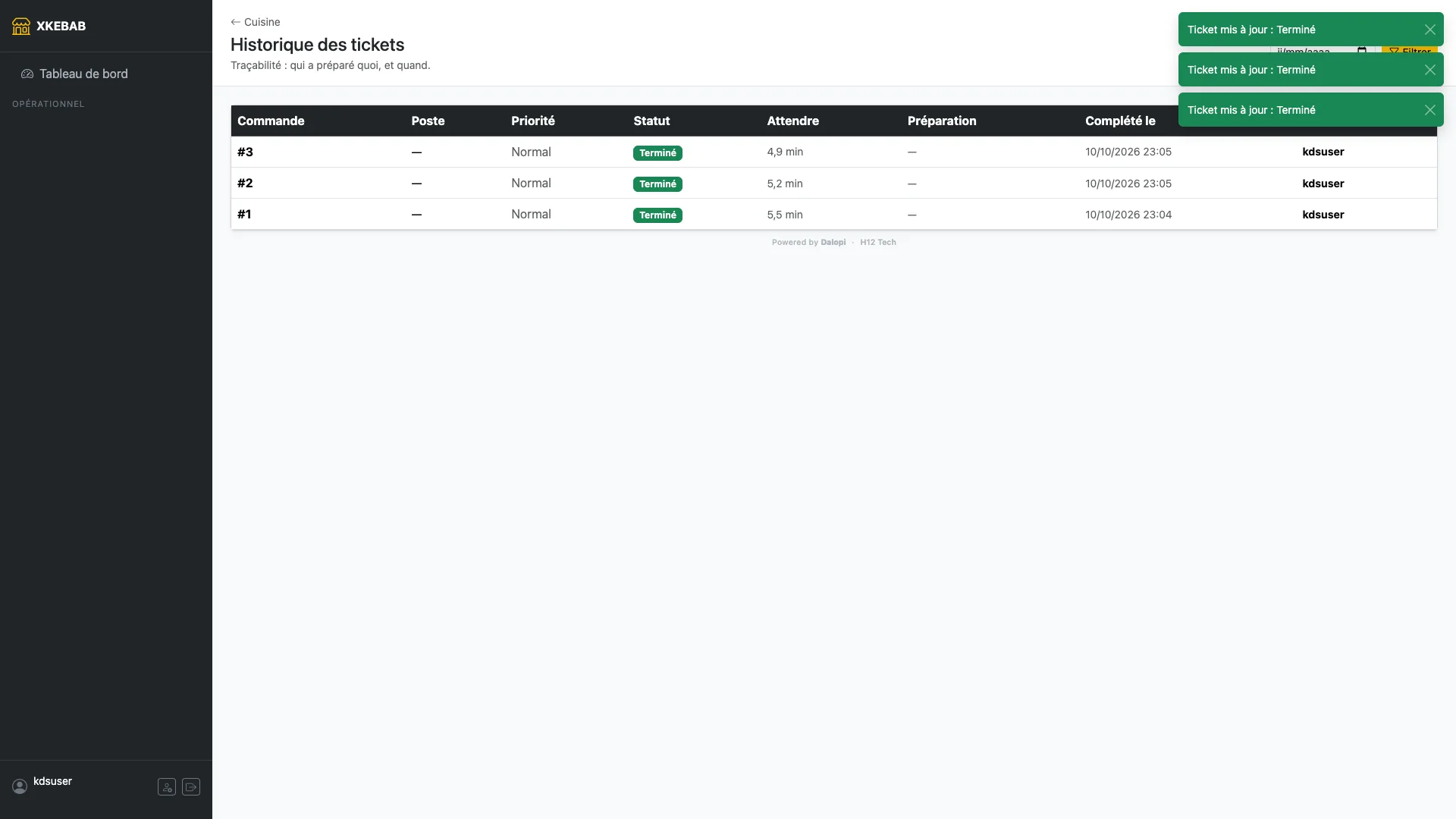Click the Terminé badge for order #3
Viewport: 1456px width, 819px height.
click(x=657, y=153)
